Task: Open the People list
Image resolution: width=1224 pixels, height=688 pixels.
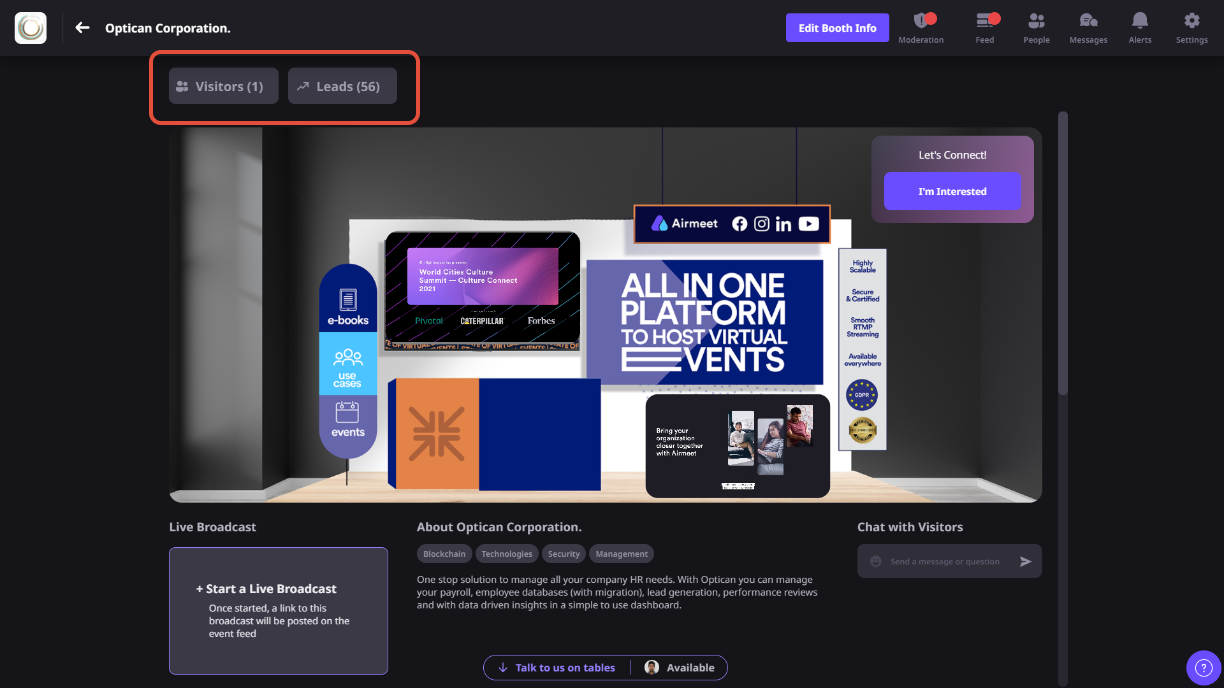Action: (1036, 27)
